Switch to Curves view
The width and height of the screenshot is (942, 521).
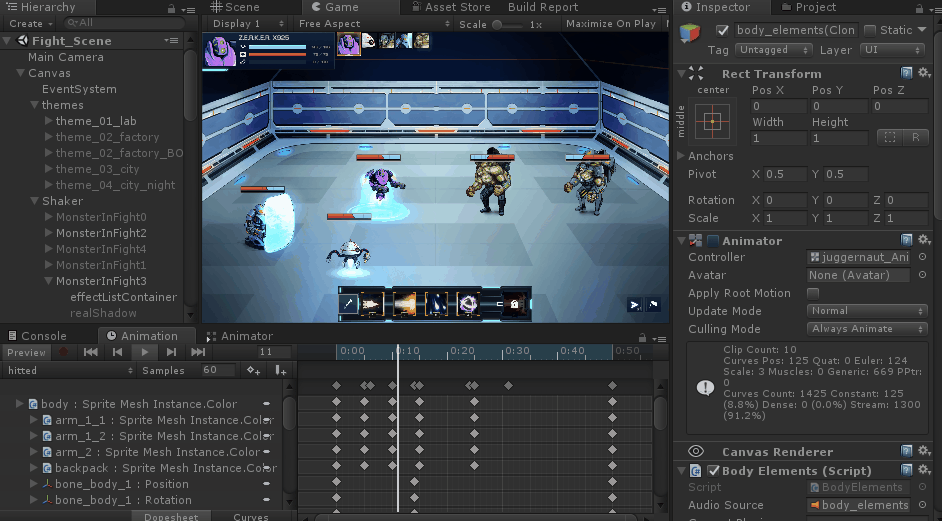(250, 517)
